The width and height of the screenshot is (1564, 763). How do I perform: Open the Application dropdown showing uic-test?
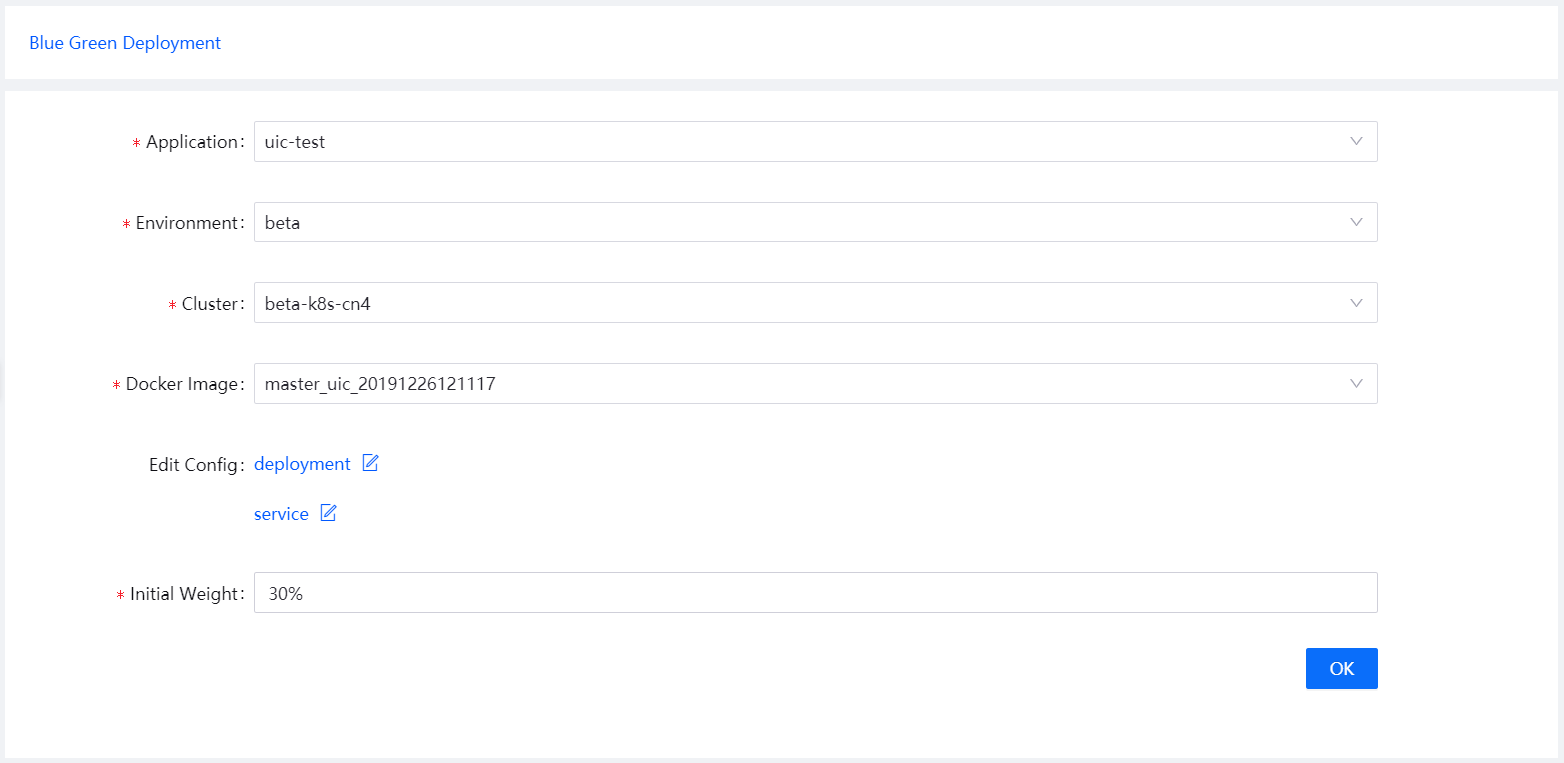coord(800,142)
